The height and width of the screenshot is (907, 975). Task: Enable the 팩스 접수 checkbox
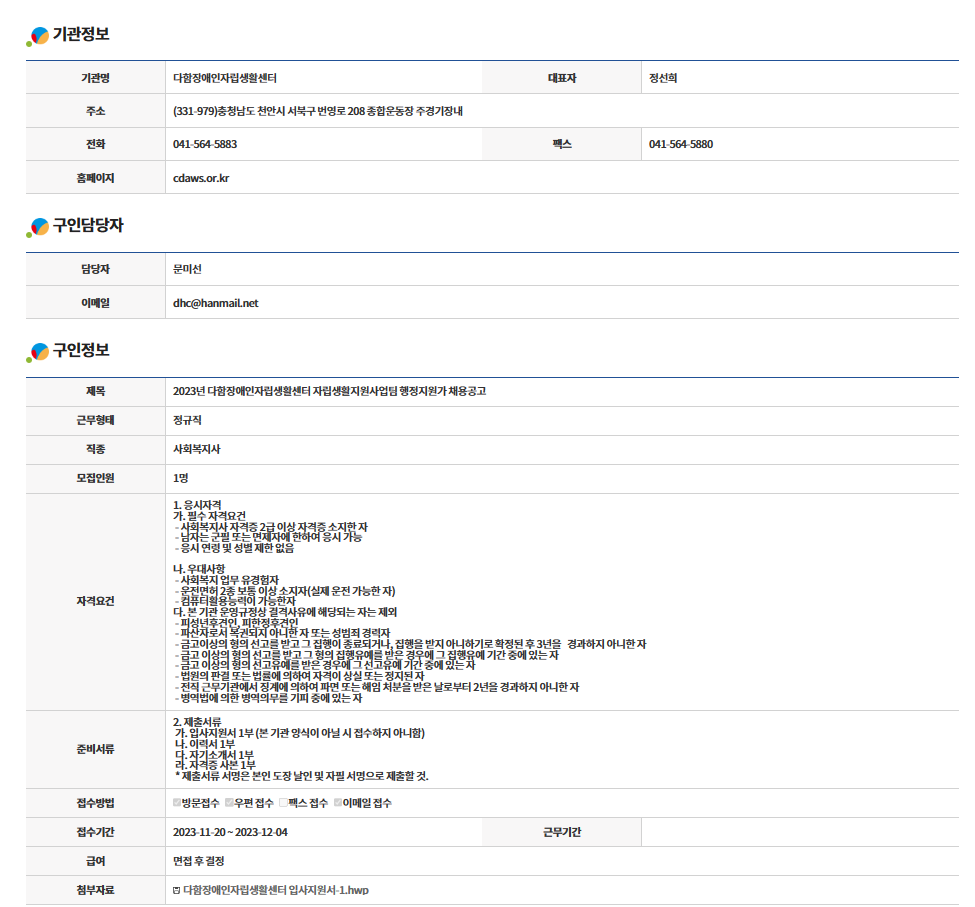(x=283, y=803)
